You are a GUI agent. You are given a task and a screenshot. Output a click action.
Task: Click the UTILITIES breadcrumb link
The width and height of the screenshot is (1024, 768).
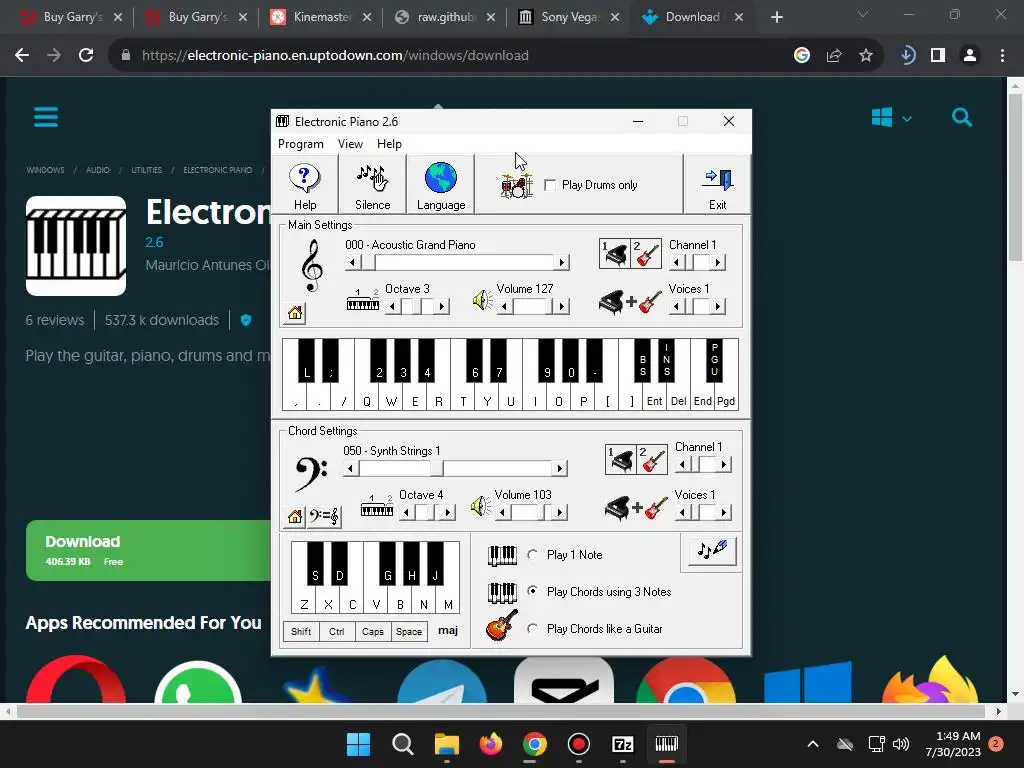146,170
